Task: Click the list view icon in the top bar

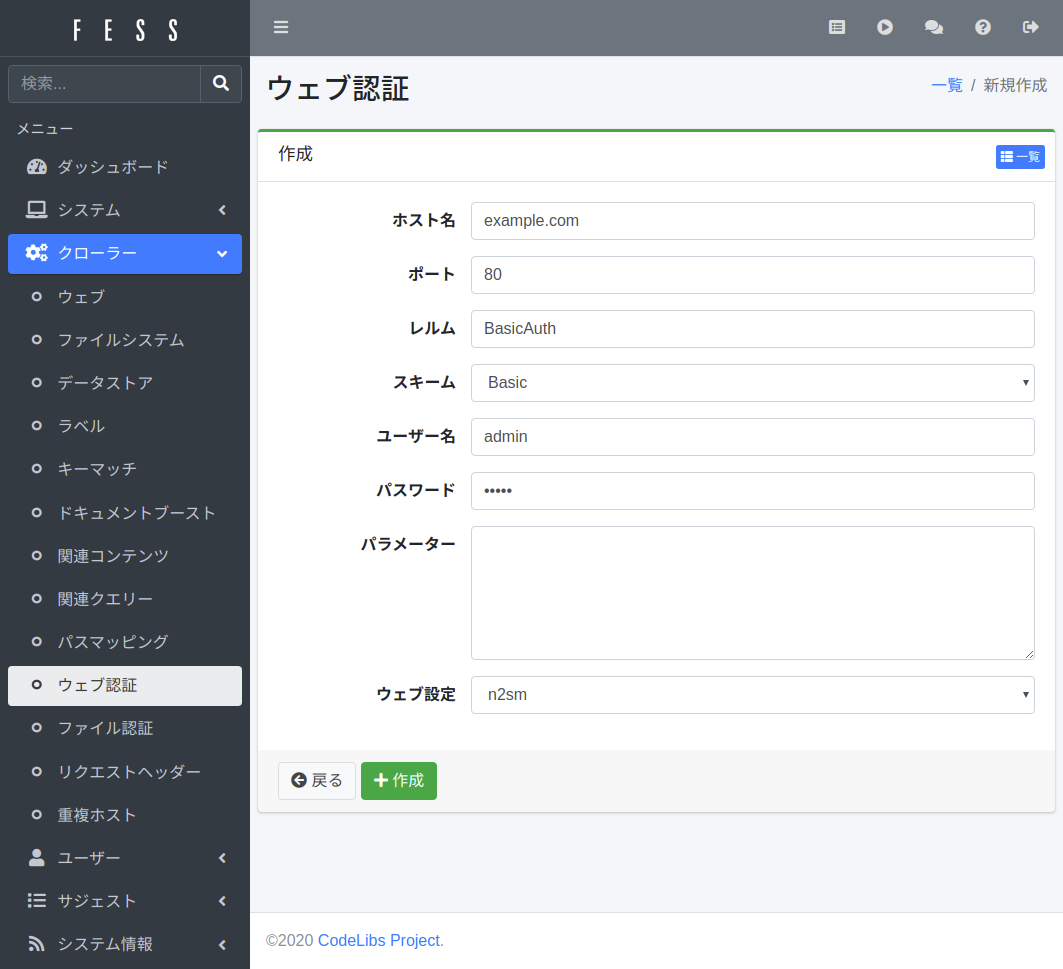Action: pyautogui.click(x=837, y=27)
